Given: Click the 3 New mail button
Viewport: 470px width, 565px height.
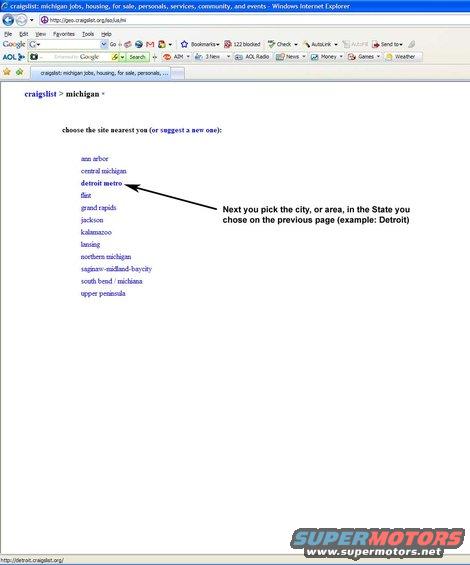Looking at the screenshot, I should (208, 57).
